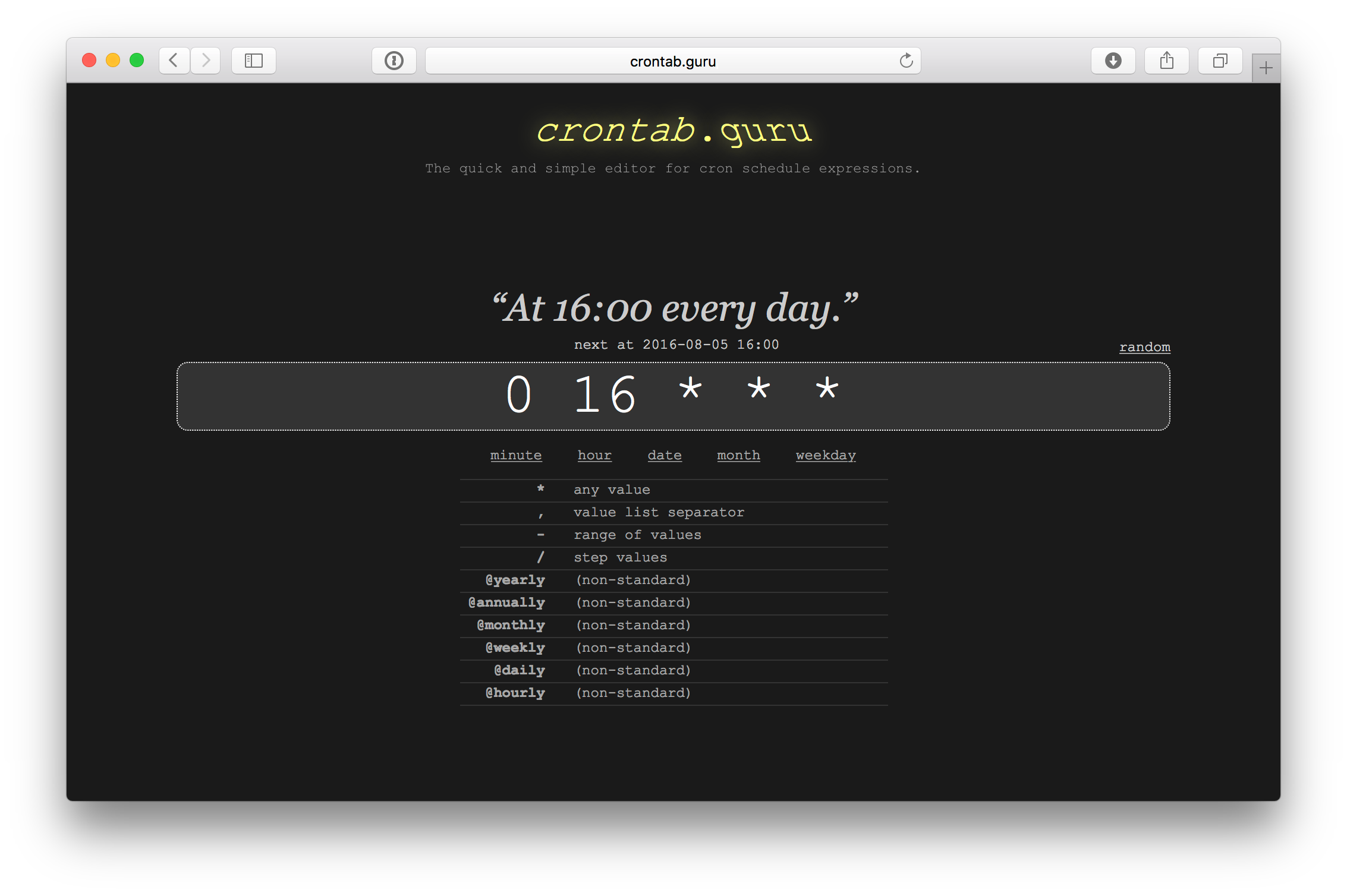Click the slash symbol in legend table
Viewport: 1347px width, 896px height.
tap(540, 557)
